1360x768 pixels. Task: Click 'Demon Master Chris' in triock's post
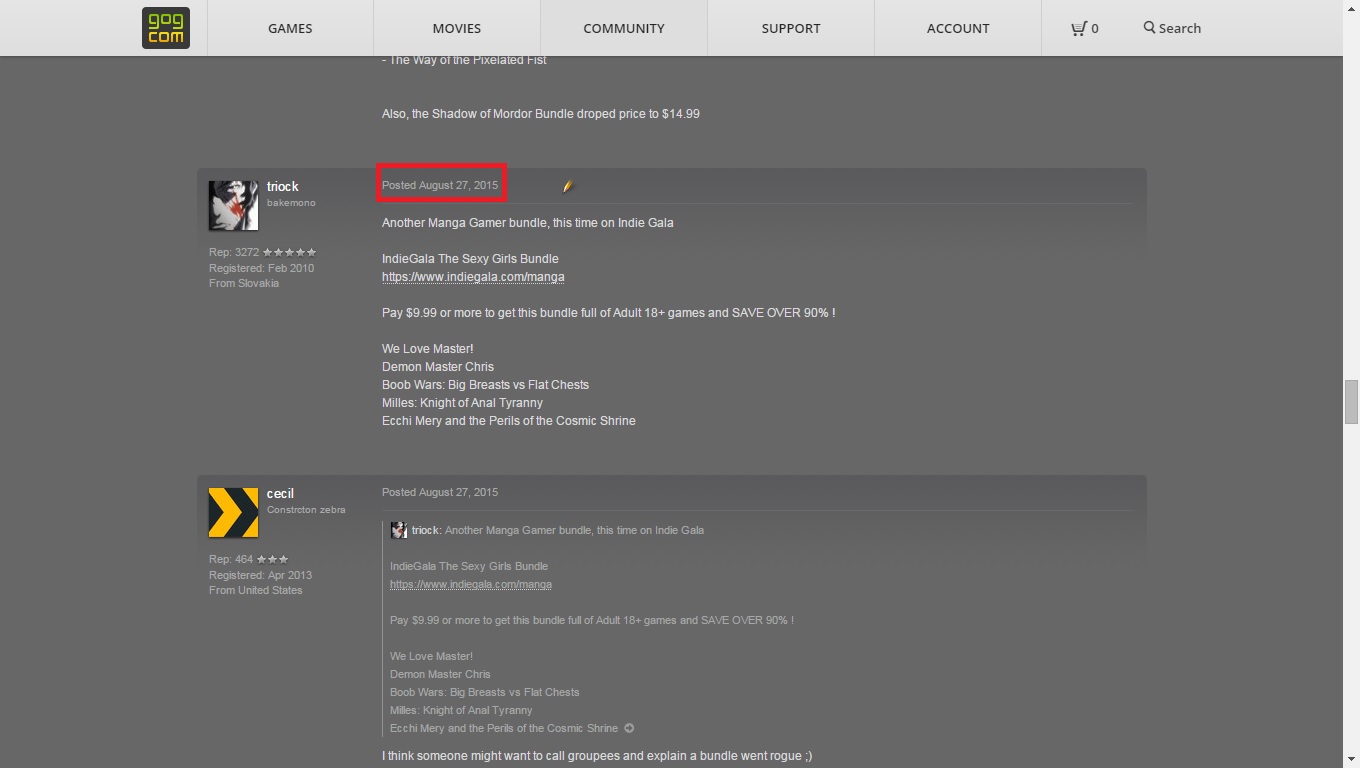[438, 367]
